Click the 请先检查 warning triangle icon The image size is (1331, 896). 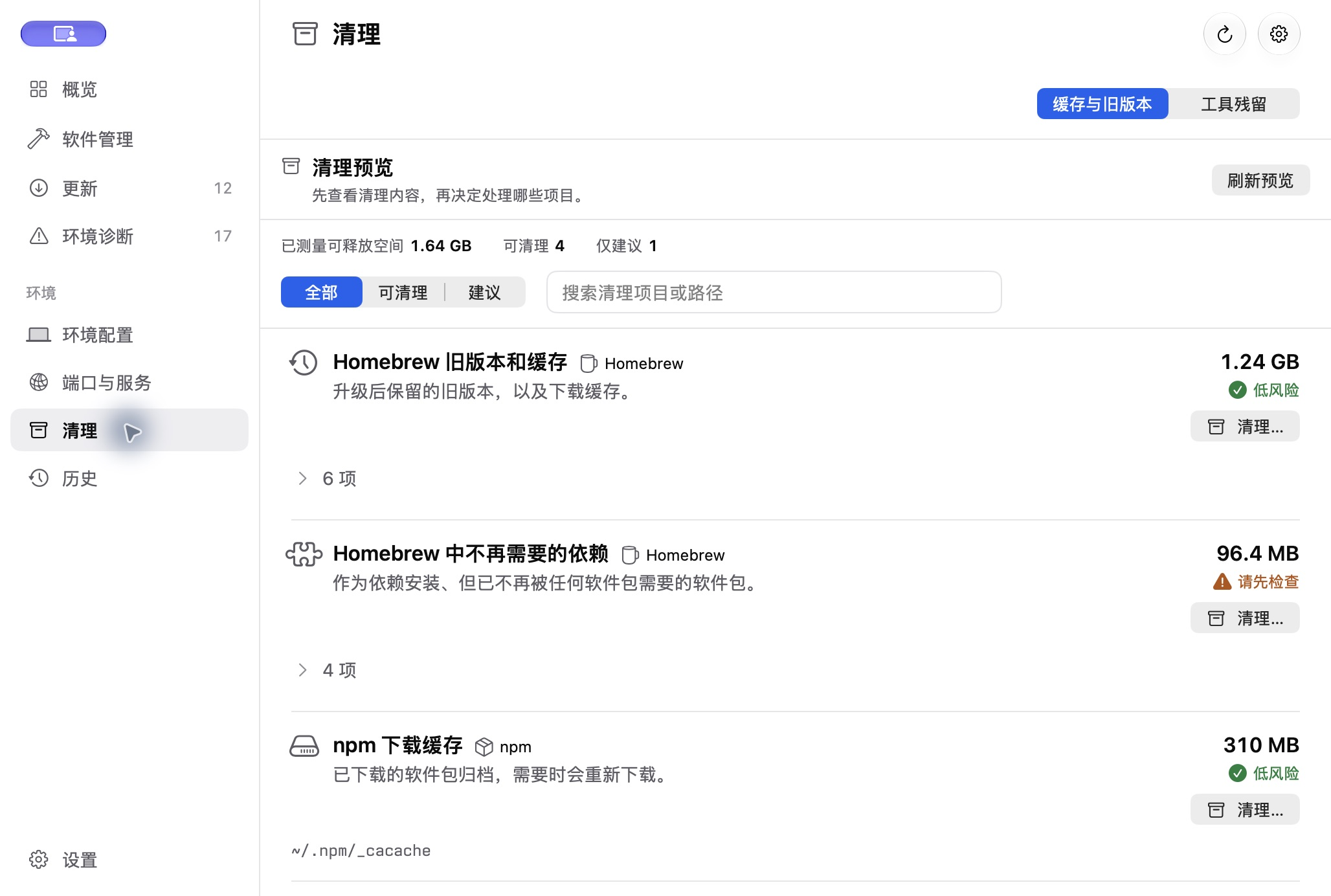pos(1222,581)
